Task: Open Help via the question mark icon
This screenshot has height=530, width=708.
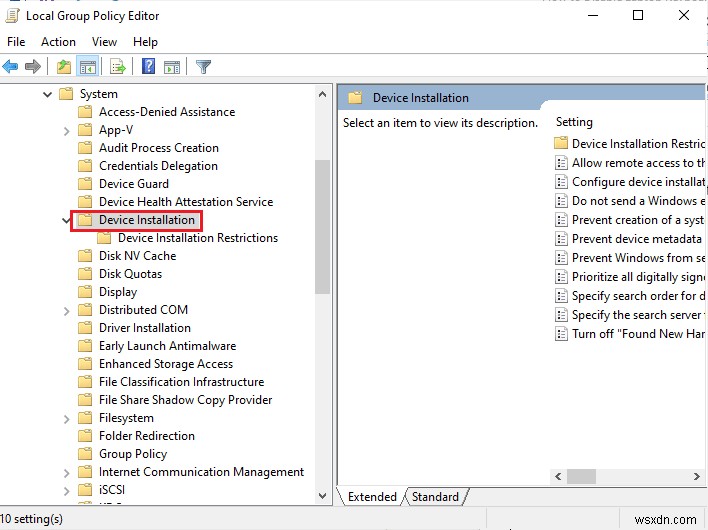Action: click(x=149, y=67)
